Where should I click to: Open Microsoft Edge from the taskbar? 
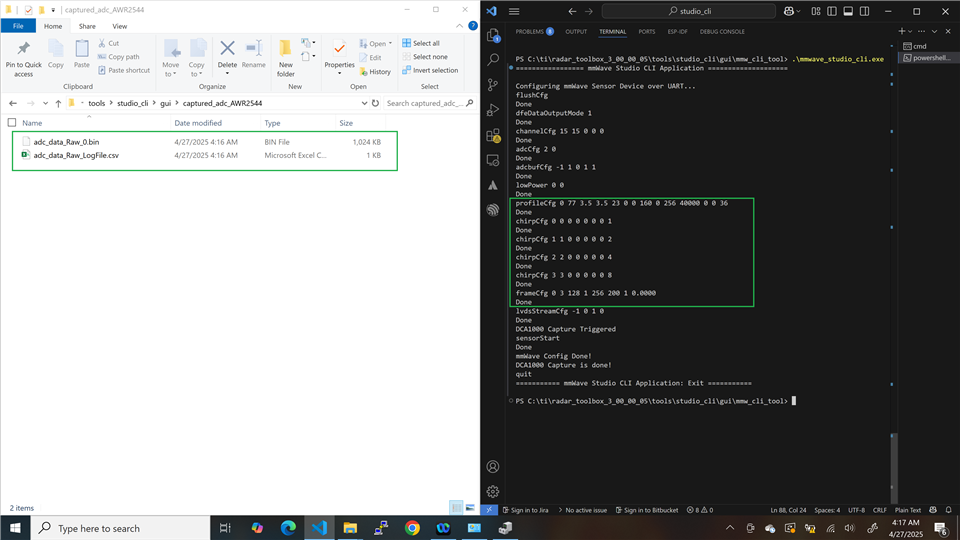pos(288,528)
